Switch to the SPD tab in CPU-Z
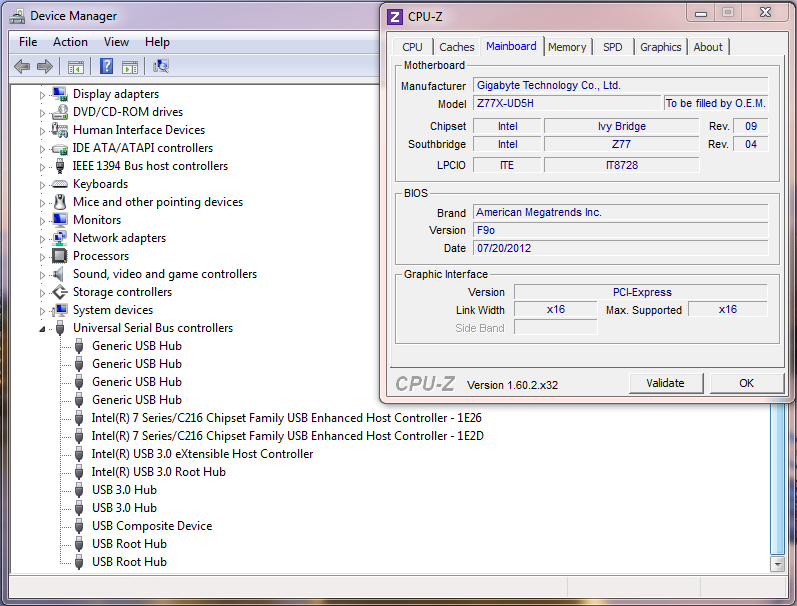This screenshot has width=797, height=606. pyautogui.click(x=612, y=47)
